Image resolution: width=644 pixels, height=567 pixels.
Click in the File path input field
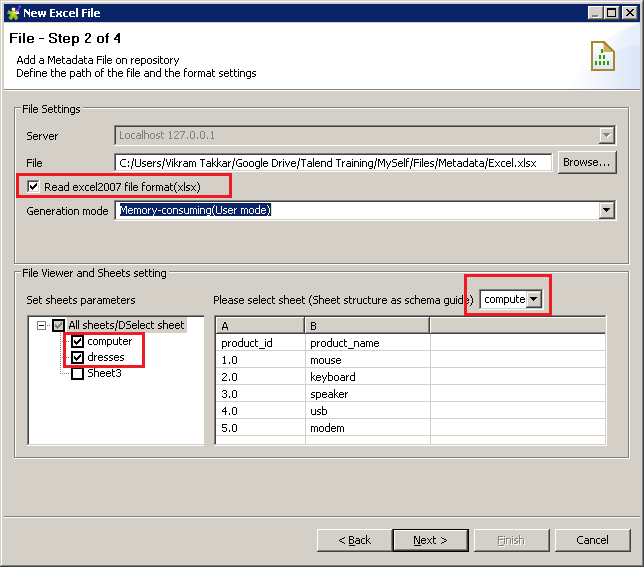pyautogui.click(x=333, y=163)
